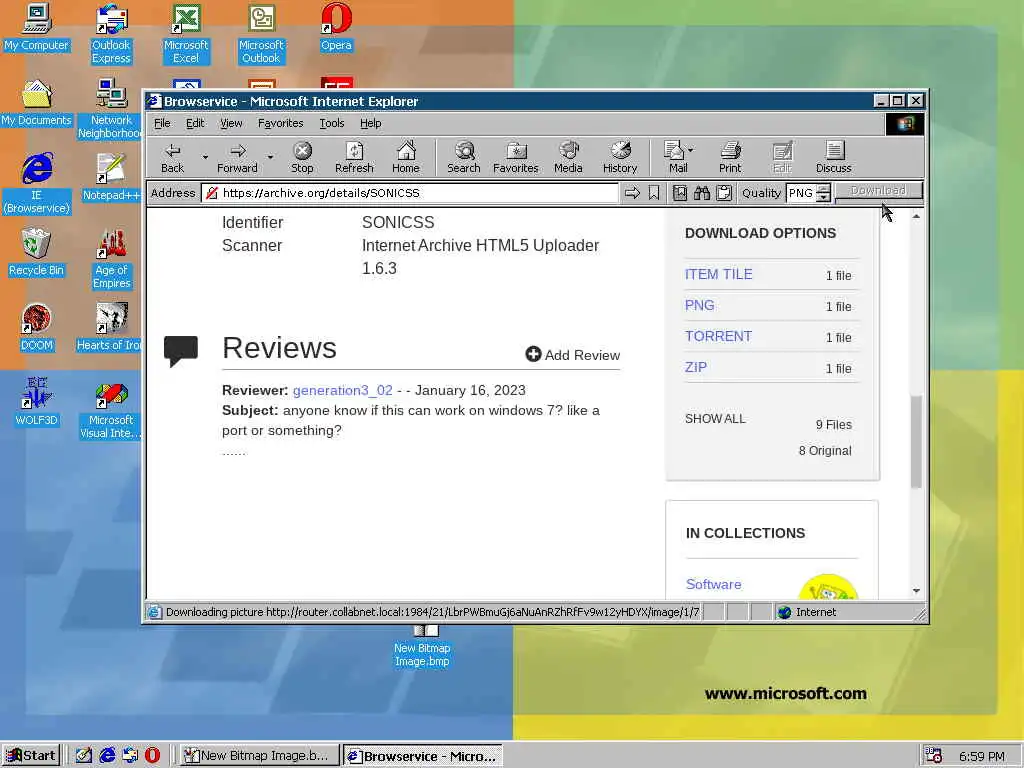Screen dimensions: 1024x768
Task: Open Microsoft Outlook desktop icon
Action: pyautogui.click(x=261, y=33)
